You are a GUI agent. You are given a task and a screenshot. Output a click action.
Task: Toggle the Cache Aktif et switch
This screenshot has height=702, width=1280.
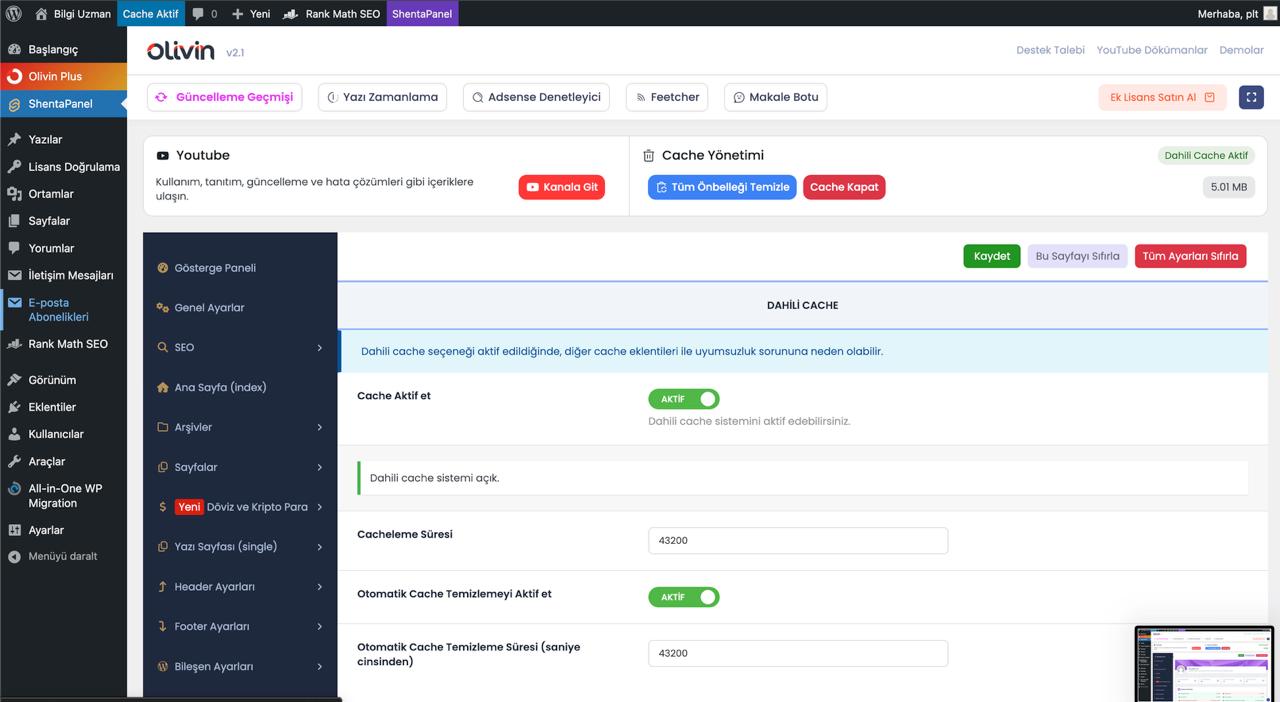click(x=684, y=399)
